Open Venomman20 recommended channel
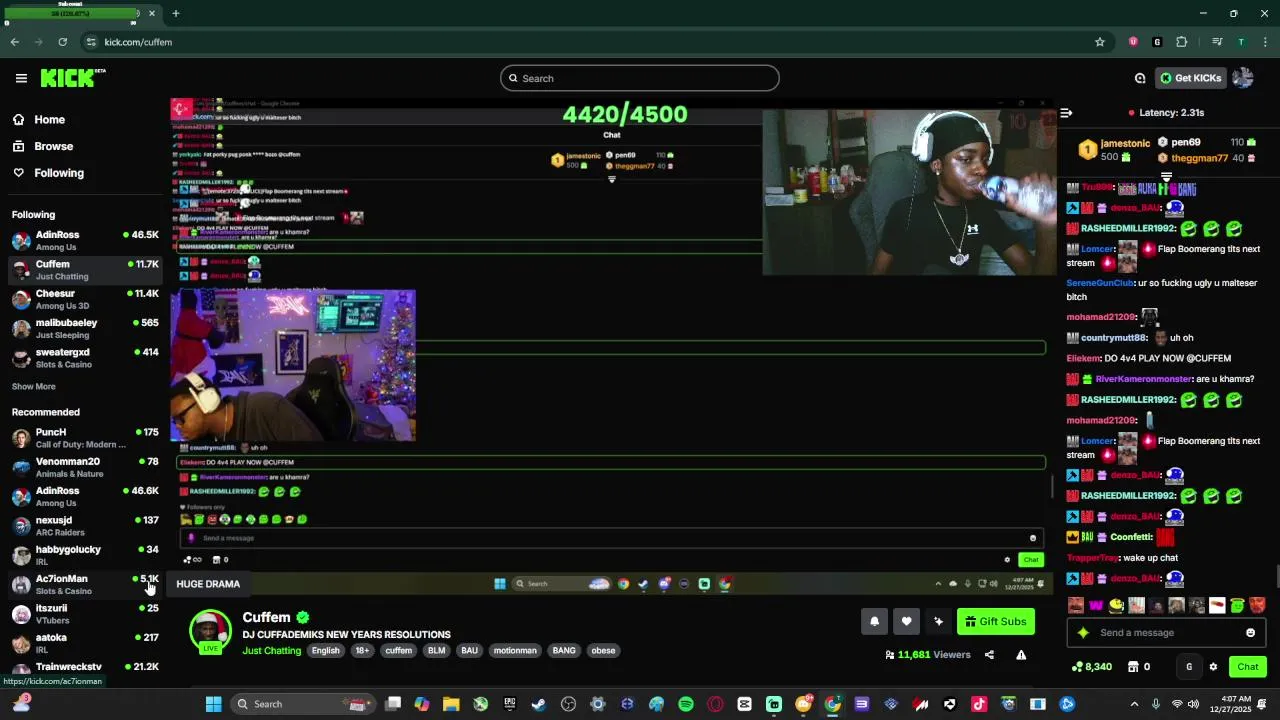The height and width of the screenshot is (720, 1280). click(85, 467)
